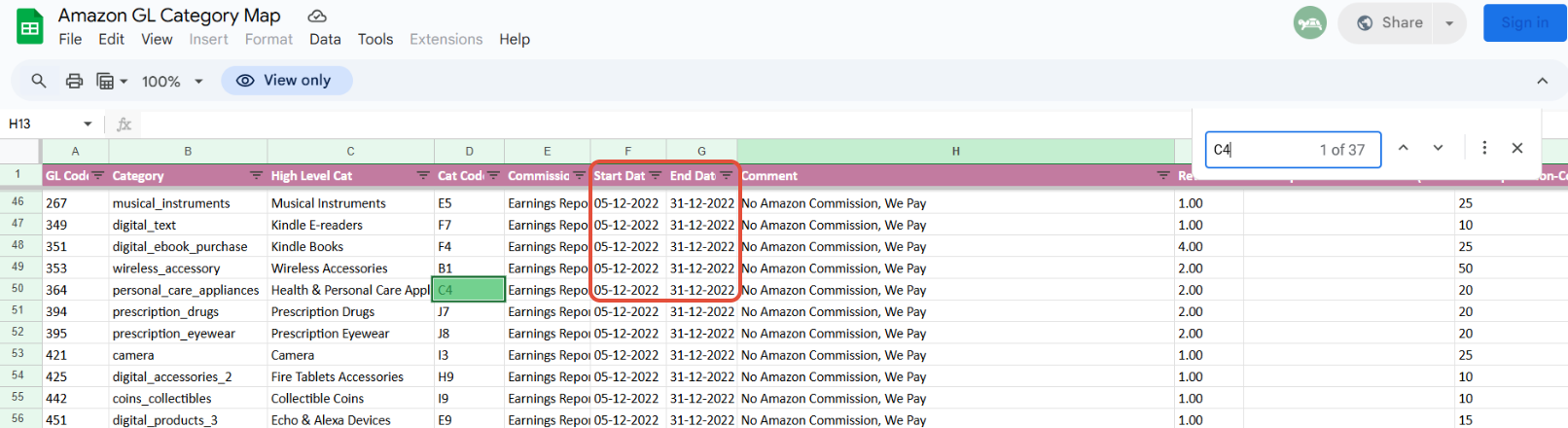
Task: Click the personal_care_appliances cell
Action: tap(188, 290)
